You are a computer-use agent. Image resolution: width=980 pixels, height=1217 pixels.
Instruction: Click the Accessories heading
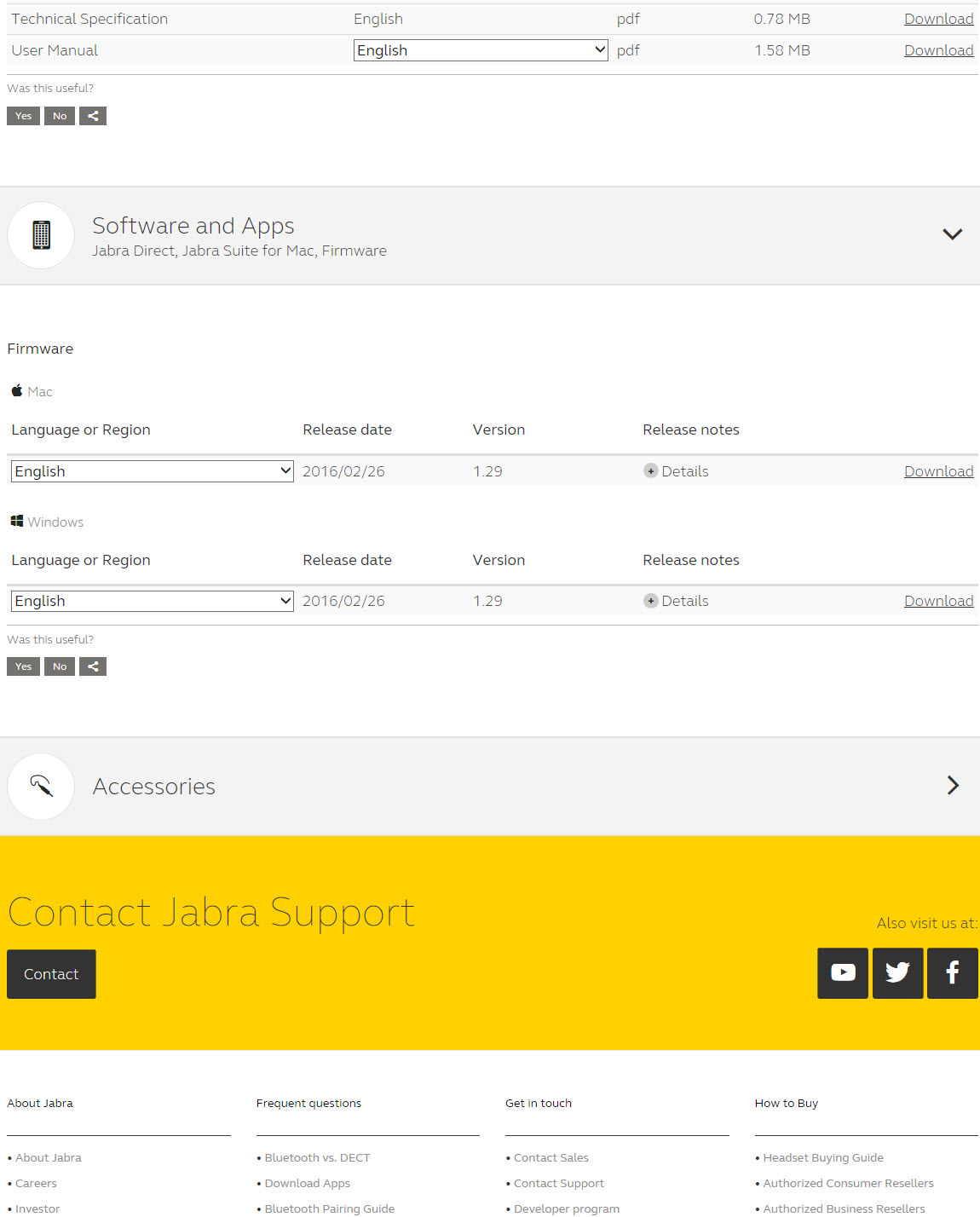(154, 786)
